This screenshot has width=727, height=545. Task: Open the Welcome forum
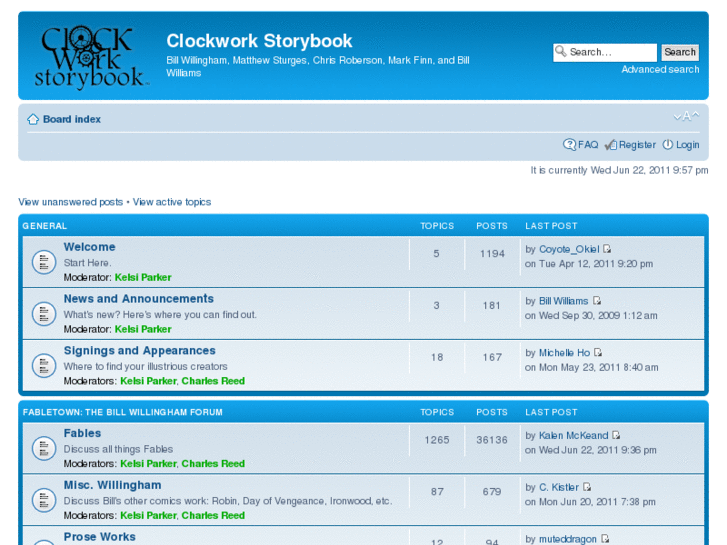tap(89, 247)
